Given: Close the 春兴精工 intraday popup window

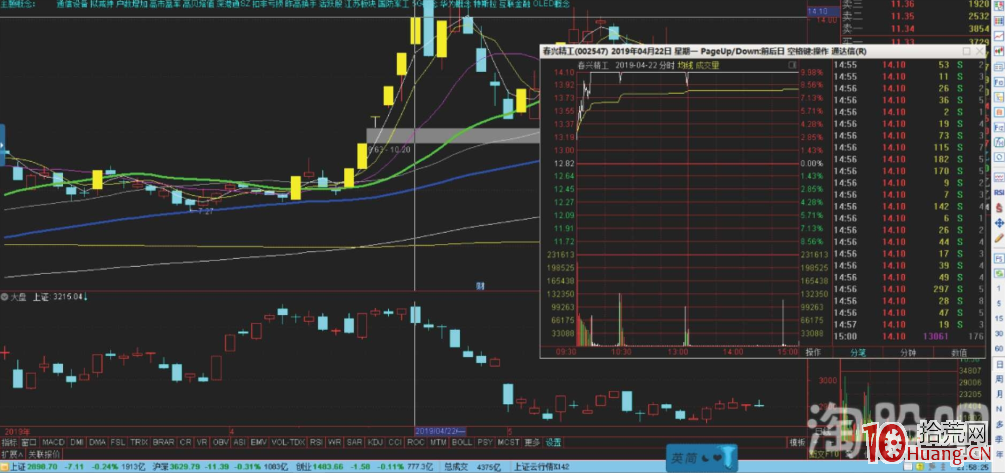Looking at the screenshot, I should click(979, 51).
